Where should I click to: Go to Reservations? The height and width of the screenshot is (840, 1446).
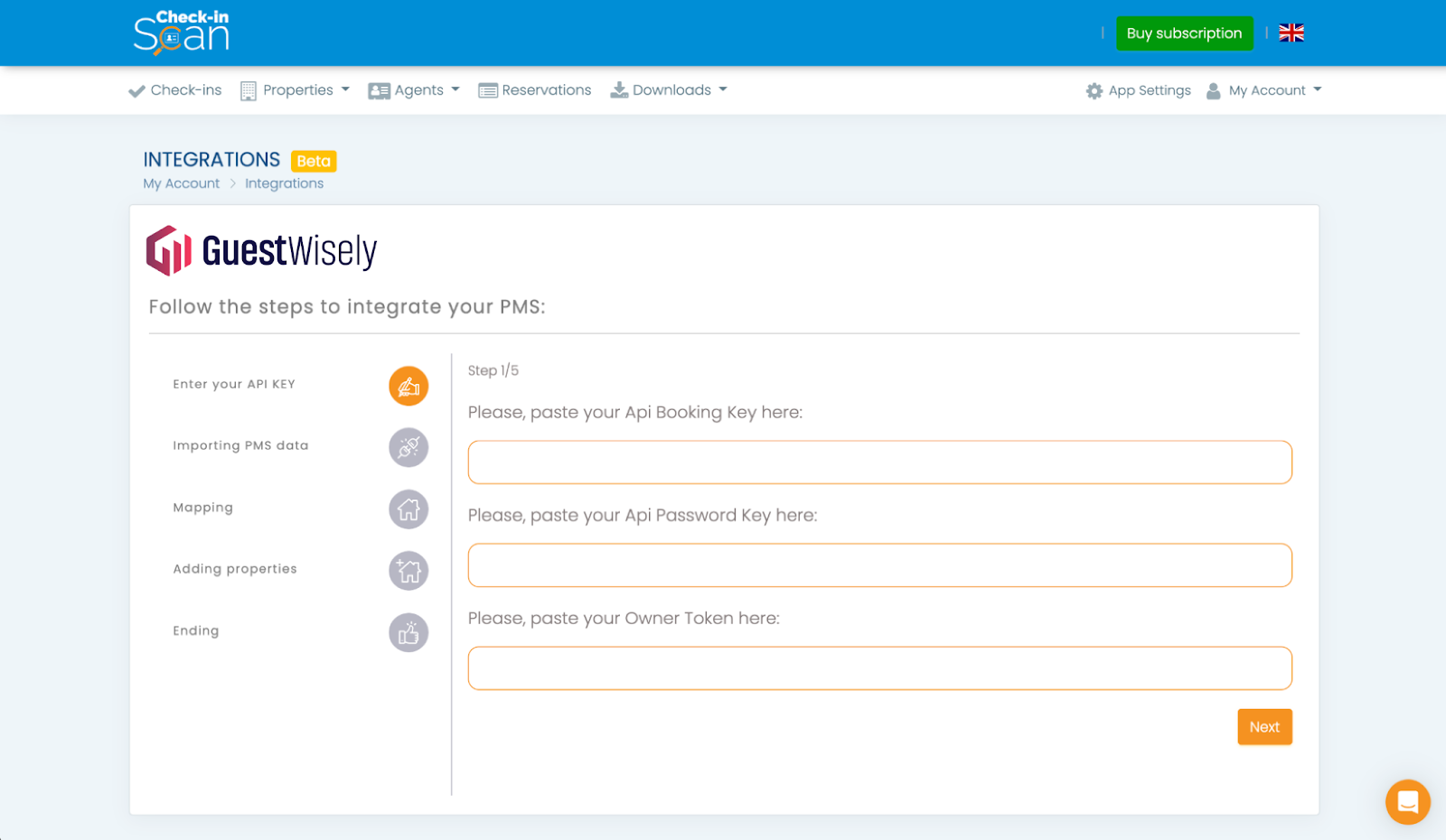(x=535, y=90)
